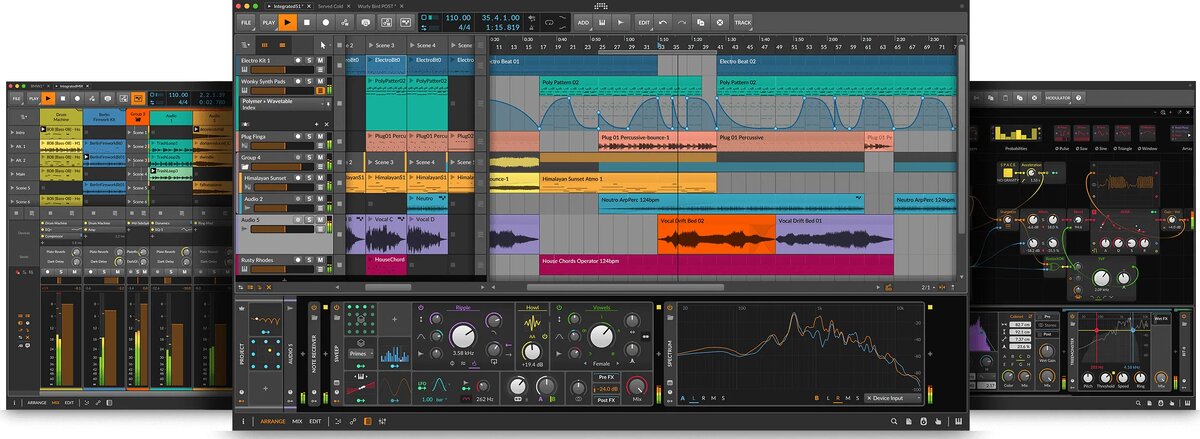This screenshot has width=1200, height=439.
Task: Switch to the Wurly Bird POST project tab
Action: 377,6
